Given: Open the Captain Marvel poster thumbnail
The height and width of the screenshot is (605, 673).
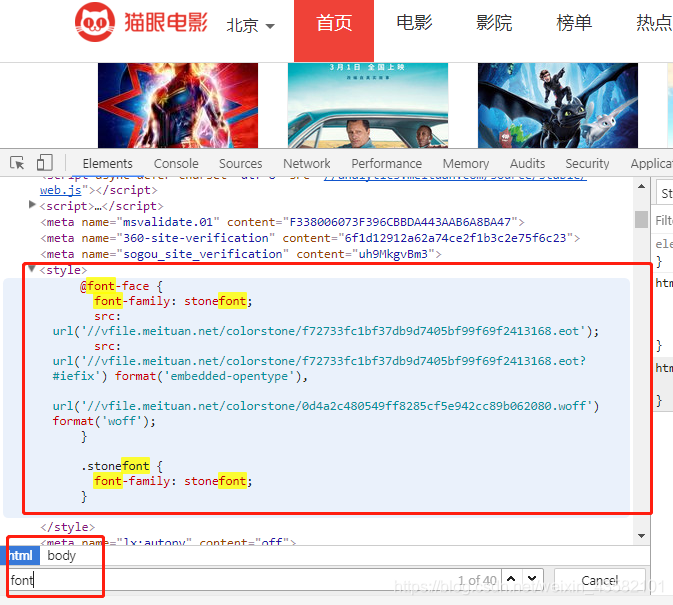Looking at the screenshot, I should (178, 106).
